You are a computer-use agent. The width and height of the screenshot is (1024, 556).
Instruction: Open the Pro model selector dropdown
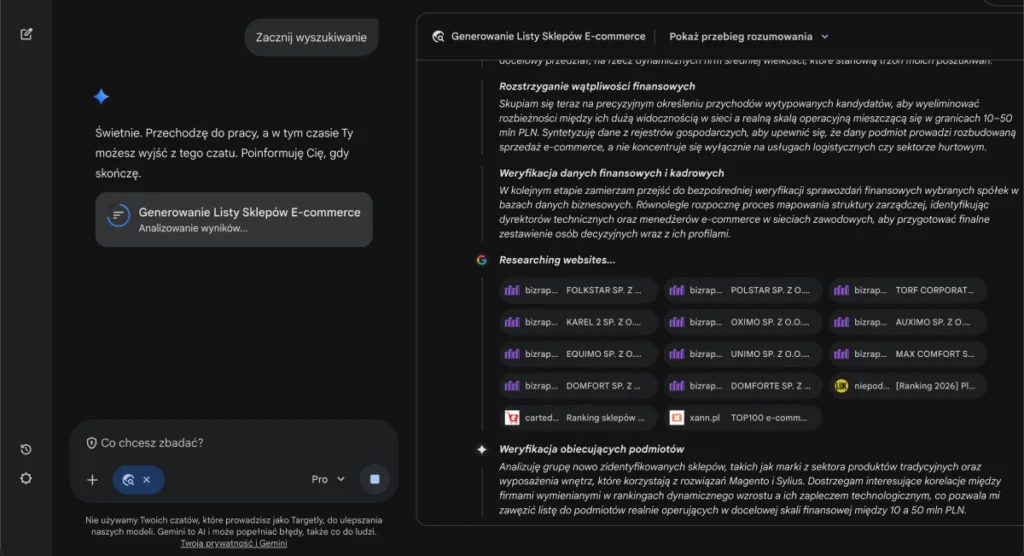[328, 479]
